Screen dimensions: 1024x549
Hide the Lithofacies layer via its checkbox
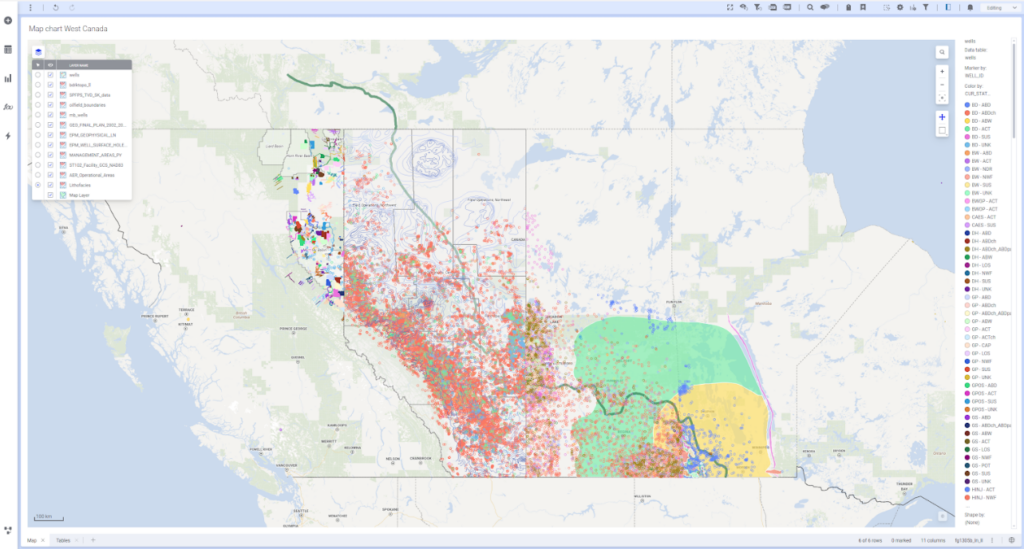50,185
